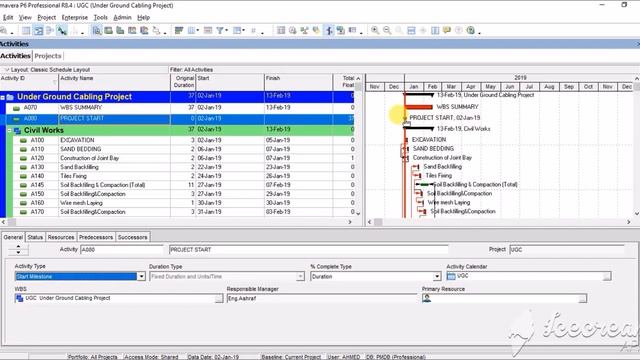This screenshot has height=360, width=640.
Task: Click the WBS icon in the WBS field
Action: (x=19, y=298)
